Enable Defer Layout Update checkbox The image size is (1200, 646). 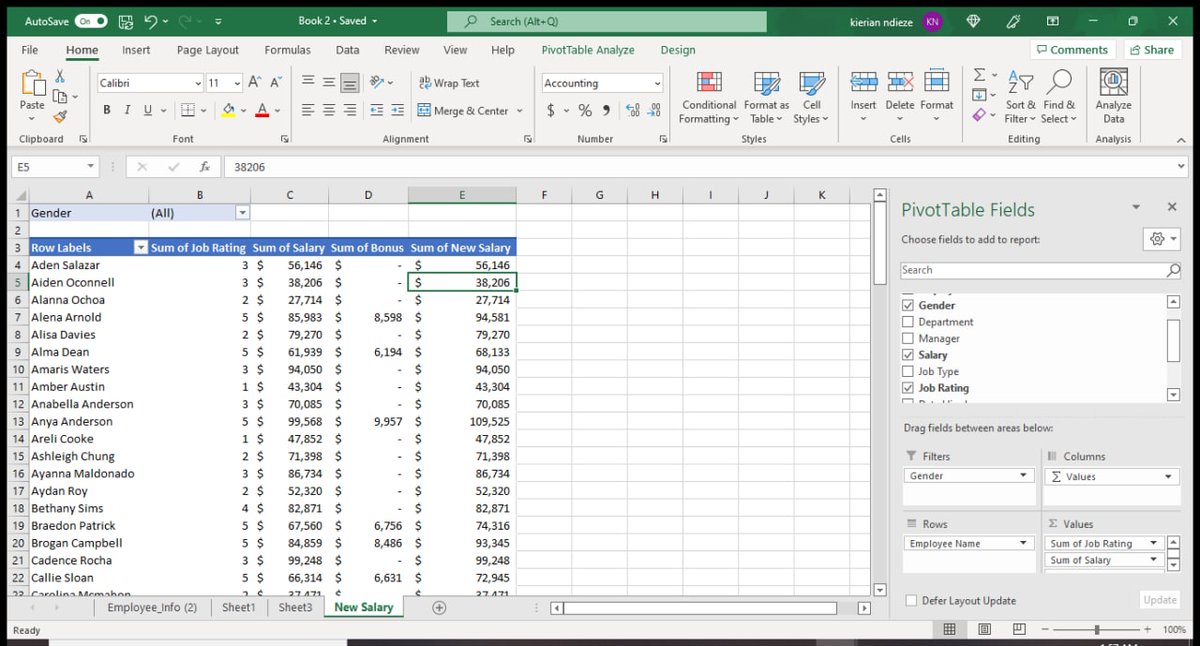911,601
